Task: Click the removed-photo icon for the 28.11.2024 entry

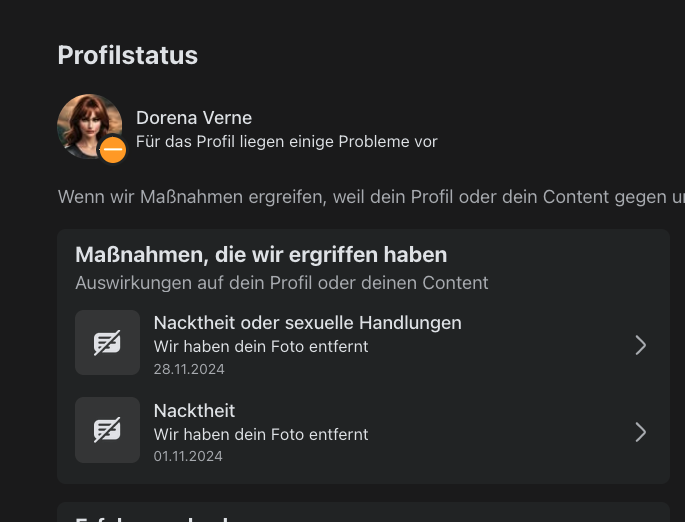Action: click(107, 343)
